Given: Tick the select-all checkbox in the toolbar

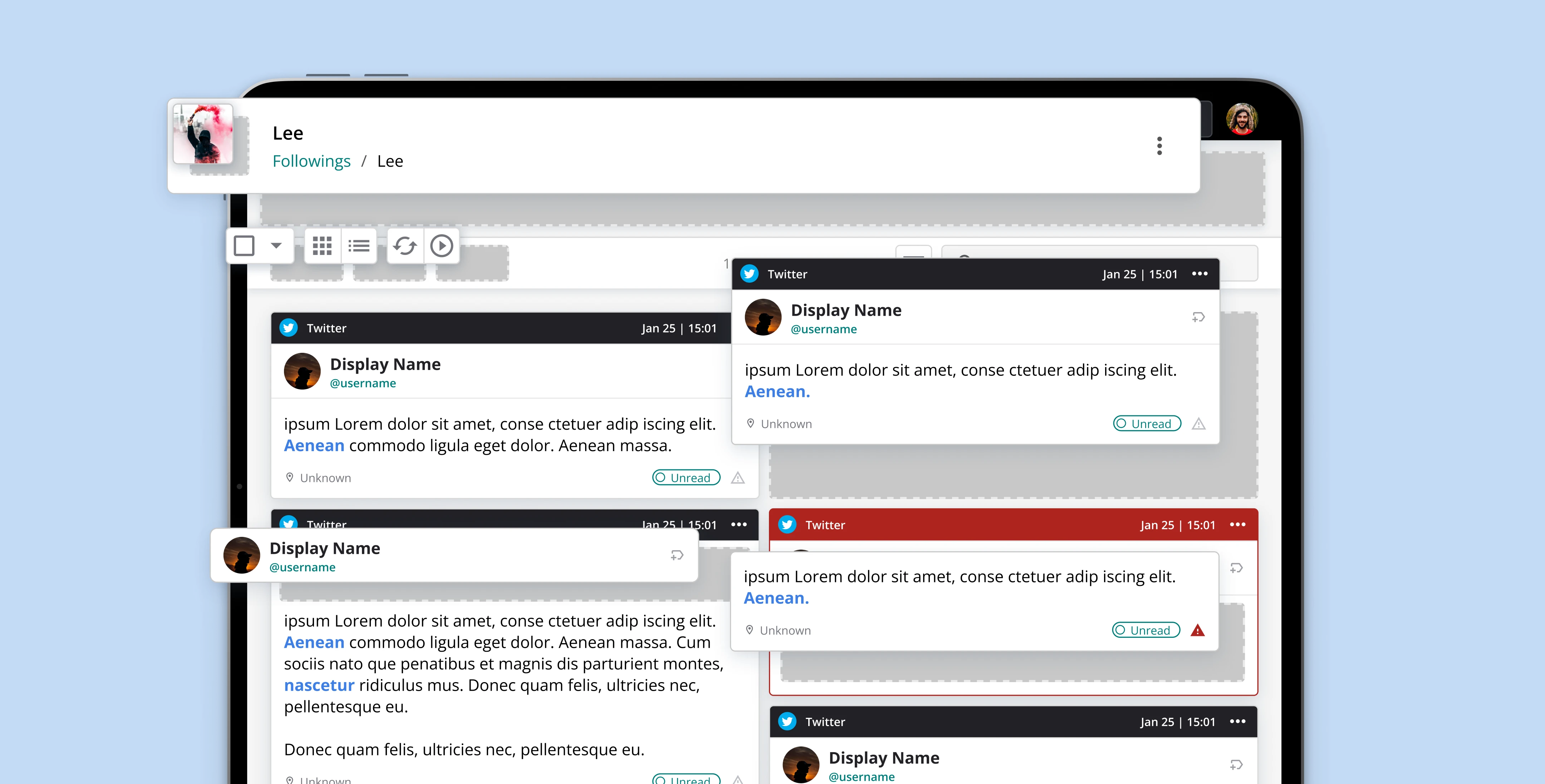Looking at the screenshot, I should [x=244, y=246].
